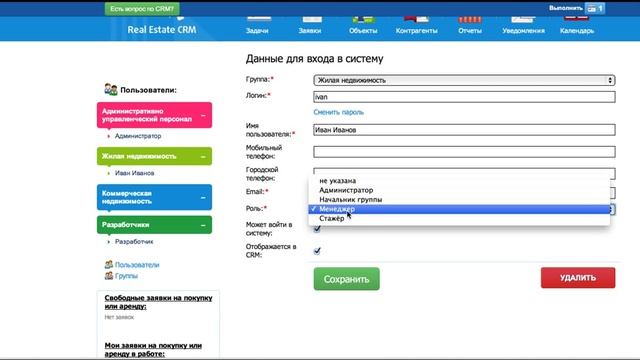
Task: Click the Мобильный телефон input field
Action: coord(464,152)
